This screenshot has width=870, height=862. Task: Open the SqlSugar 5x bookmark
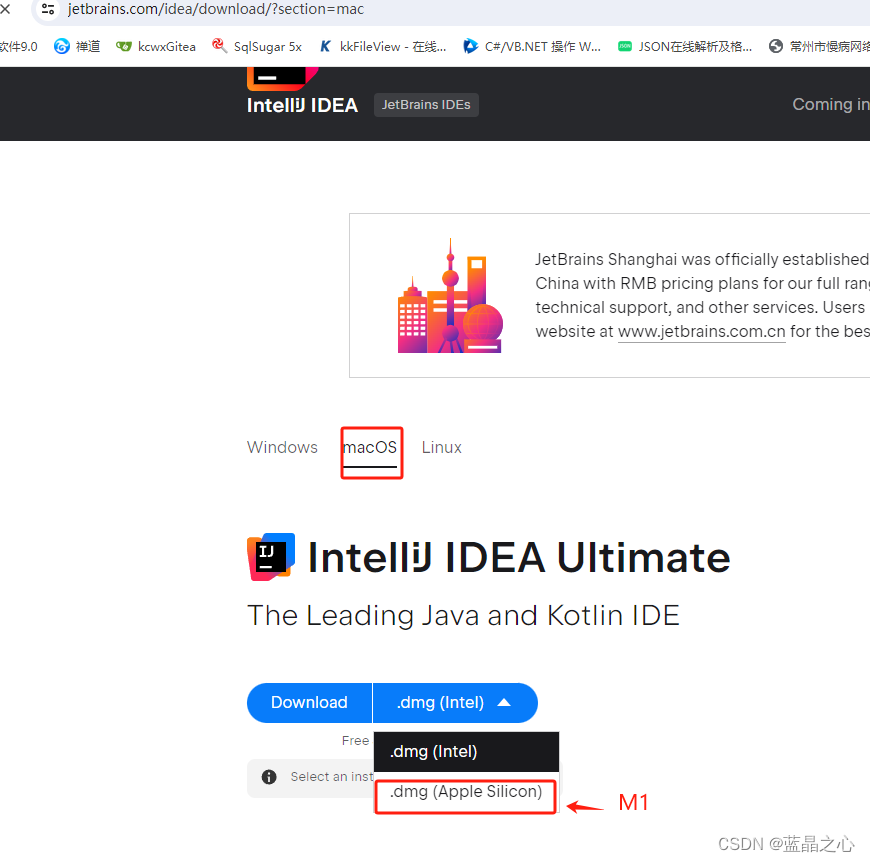257,47
